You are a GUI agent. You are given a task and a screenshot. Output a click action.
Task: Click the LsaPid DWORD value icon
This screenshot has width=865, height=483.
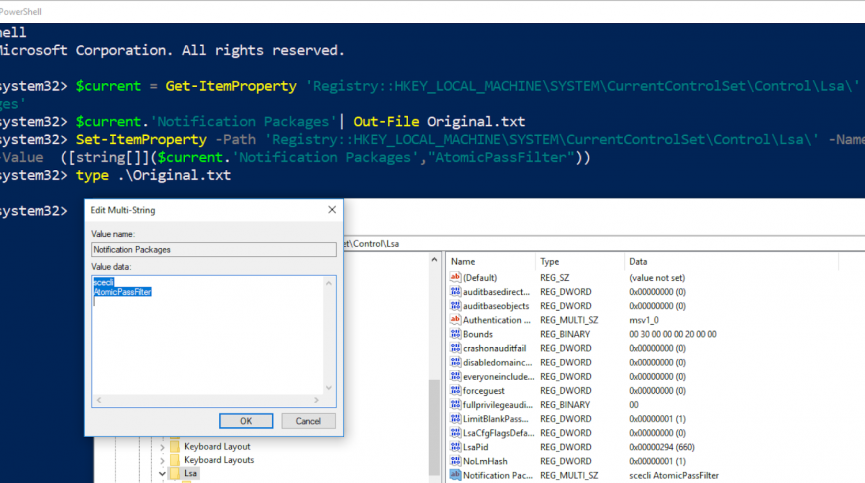click(x=455, y=447)
